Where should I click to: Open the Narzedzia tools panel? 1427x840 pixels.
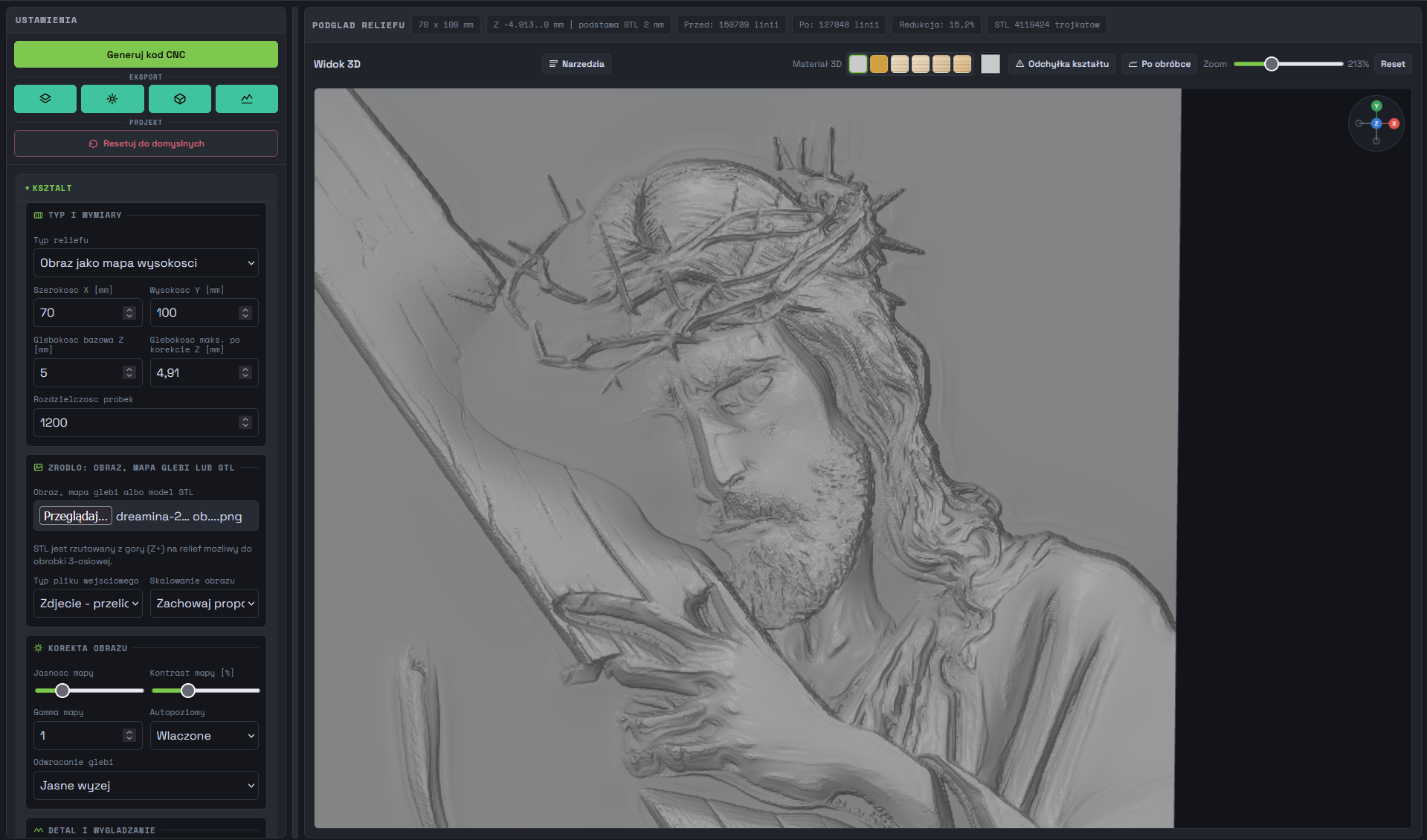(576, 64)
